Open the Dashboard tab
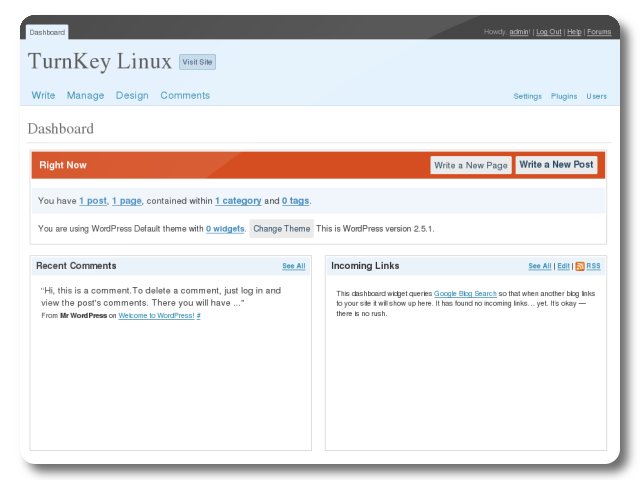Image resolution: width=640 pixels, height=480 pixels. coord(47,32)
